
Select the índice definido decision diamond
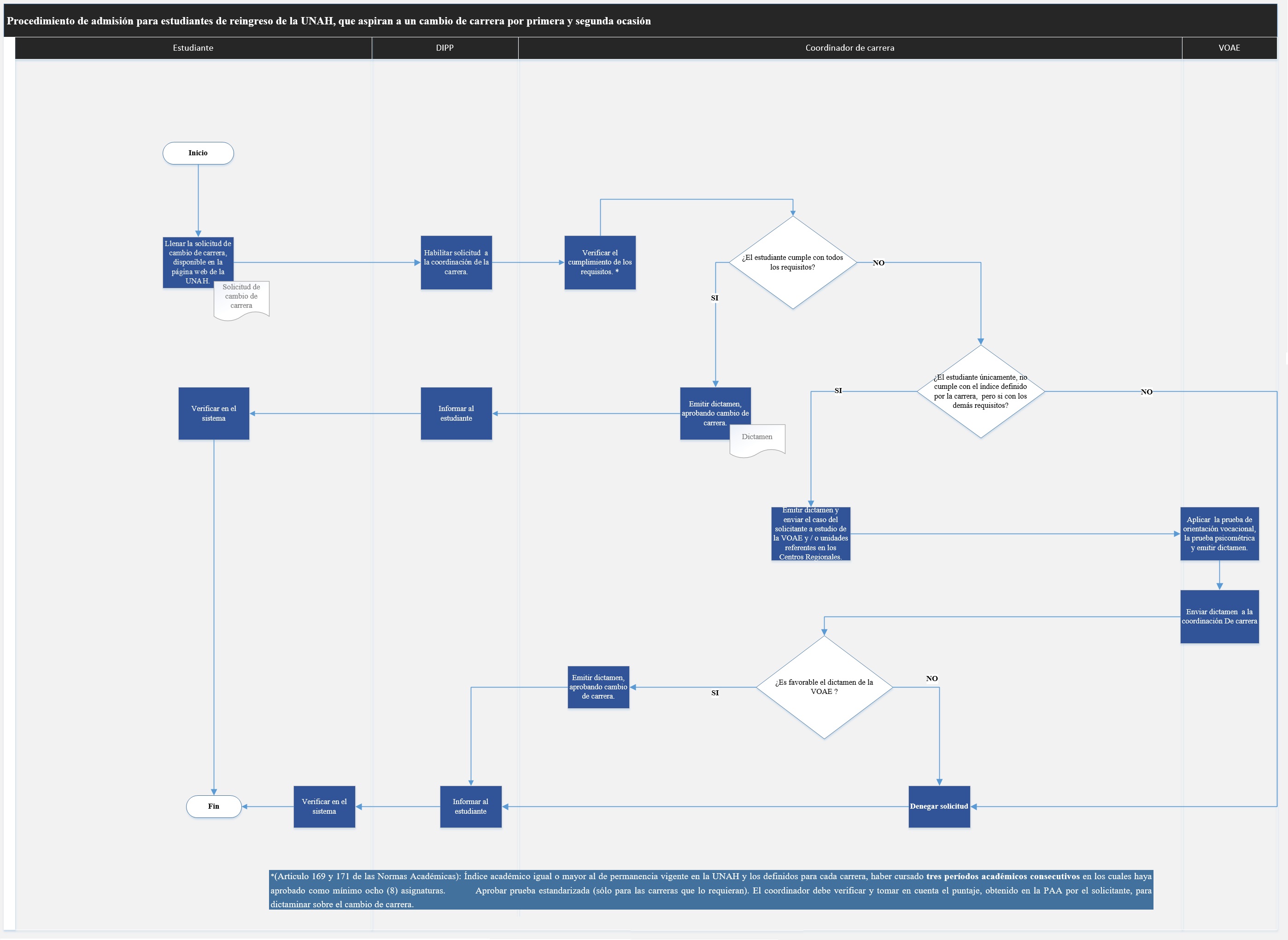(980, 392)
